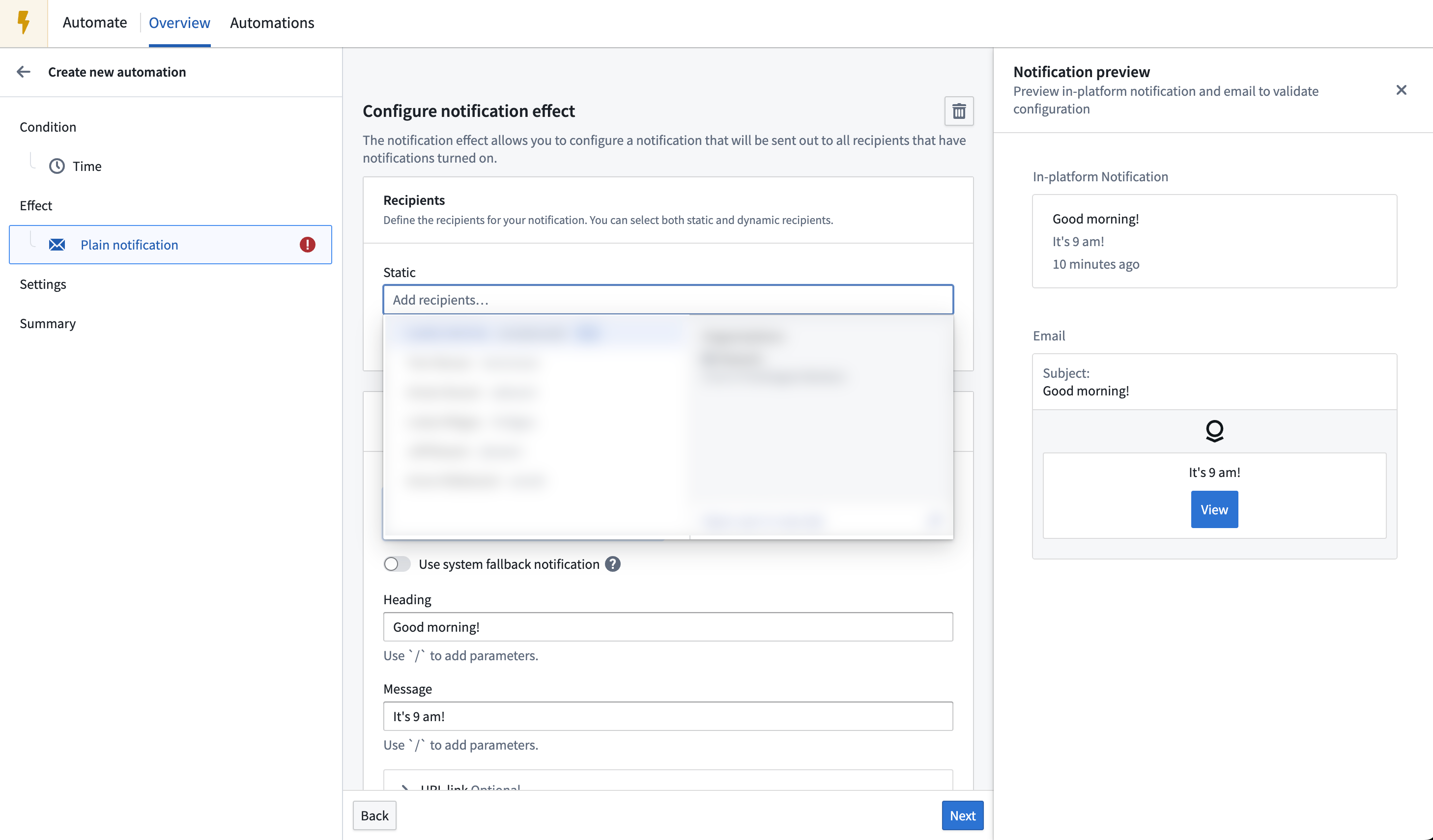Click the Message field with It's 9 am!

click(x=667, y=716)
